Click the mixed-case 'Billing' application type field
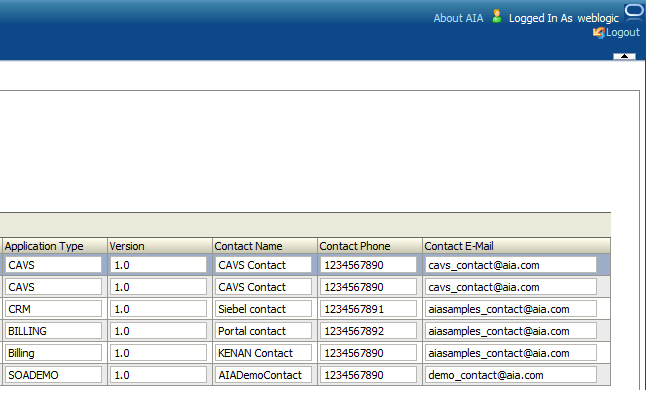Screen dimensions: 649x395 tap(53, 353)
